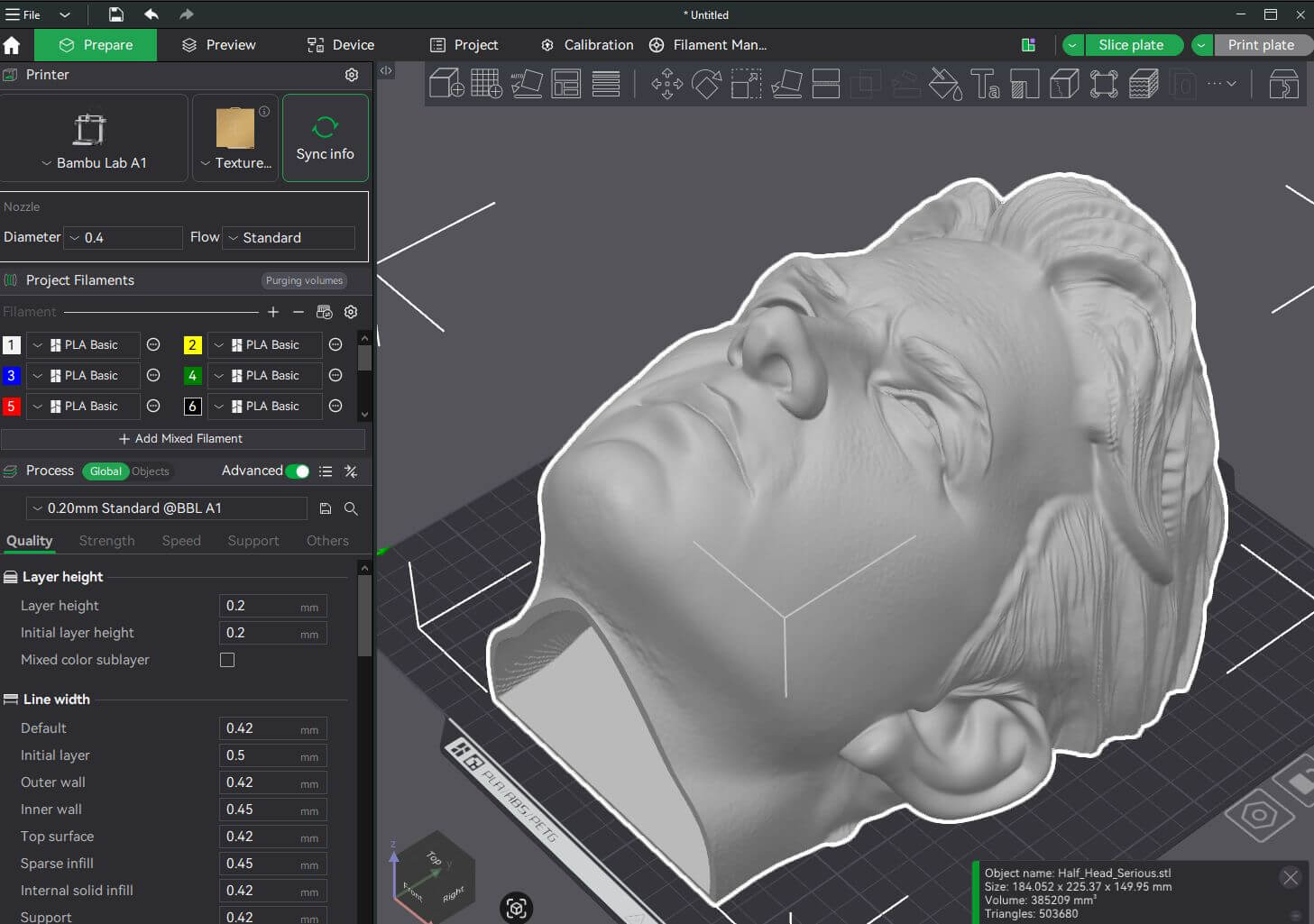Expand more toolbar tools menu
1314x924 pixels.
coord(1222,84)
